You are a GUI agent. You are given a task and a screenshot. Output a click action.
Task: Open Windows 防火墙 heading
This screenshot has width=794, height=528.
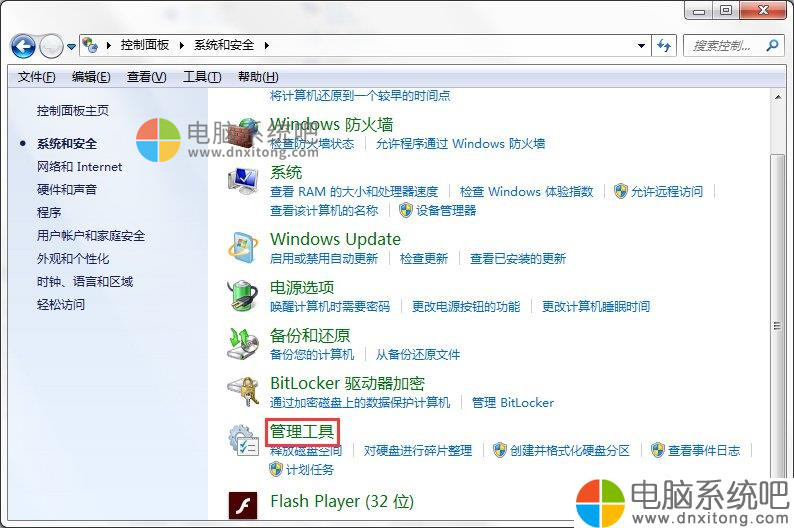332,124
